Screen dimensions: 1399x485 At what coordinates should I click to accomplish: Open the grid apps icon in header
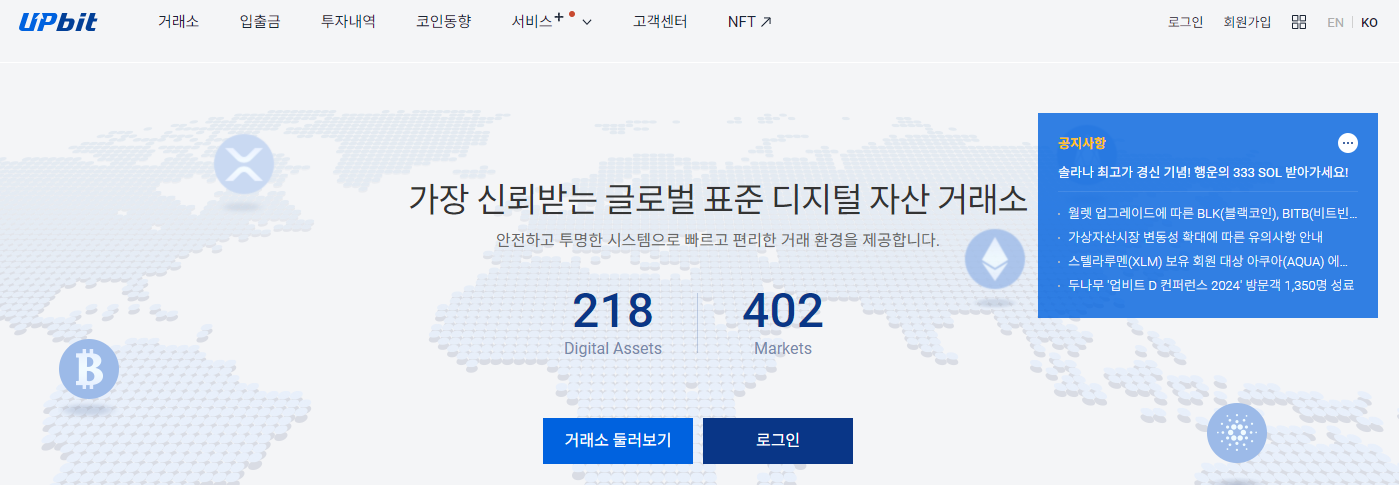click(1299, 22)
